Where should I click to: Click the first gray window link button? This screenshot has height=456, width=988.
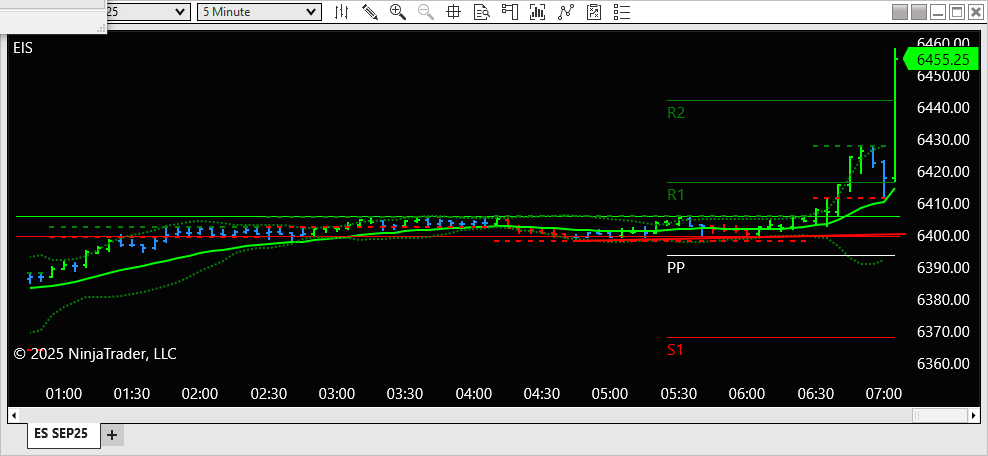click(900, 12)
